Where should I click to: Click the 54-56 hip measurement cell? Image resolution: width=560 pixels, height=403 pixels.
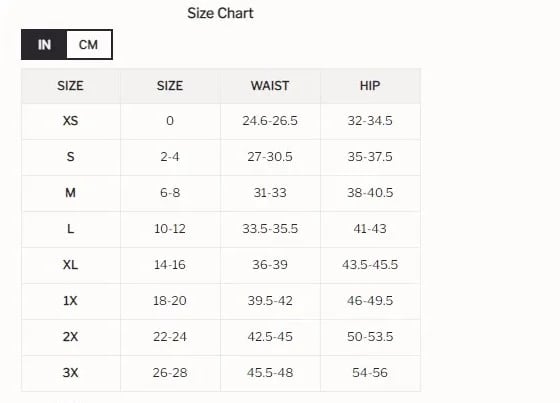coord(370,373)
